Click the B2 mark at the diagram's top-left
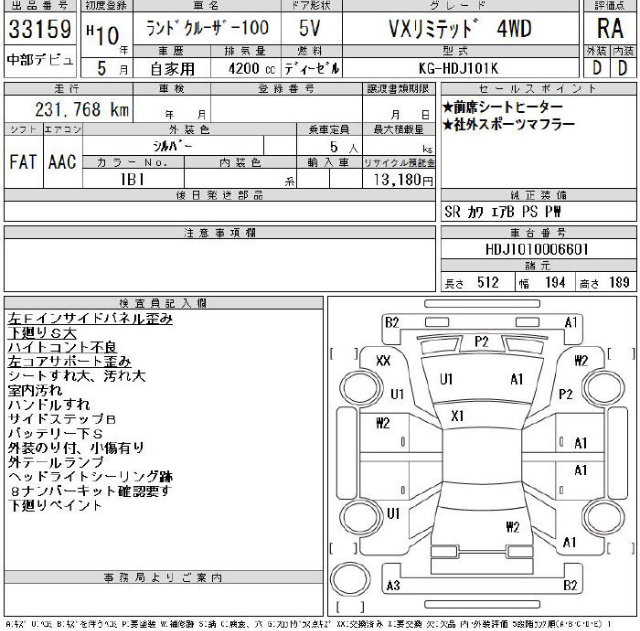 click(392, 322)
